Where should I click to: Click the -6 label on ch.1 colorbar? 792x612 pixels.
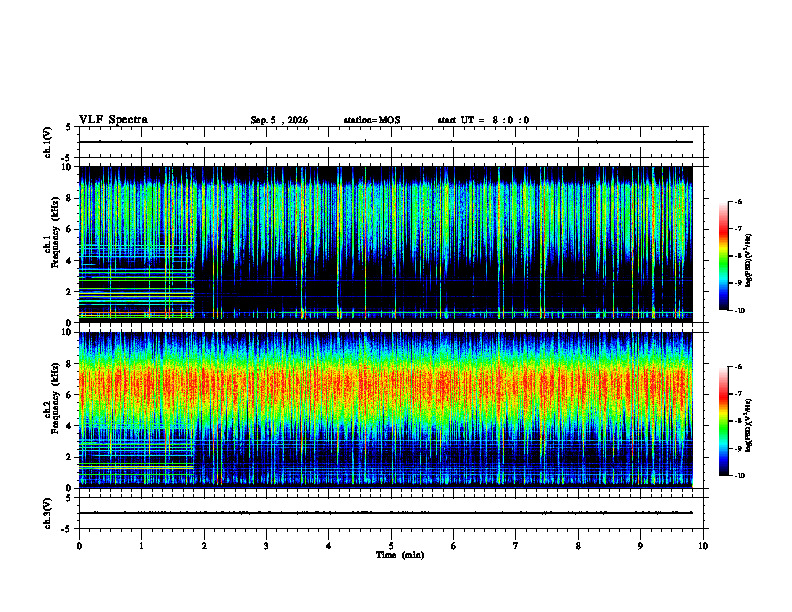738,202
